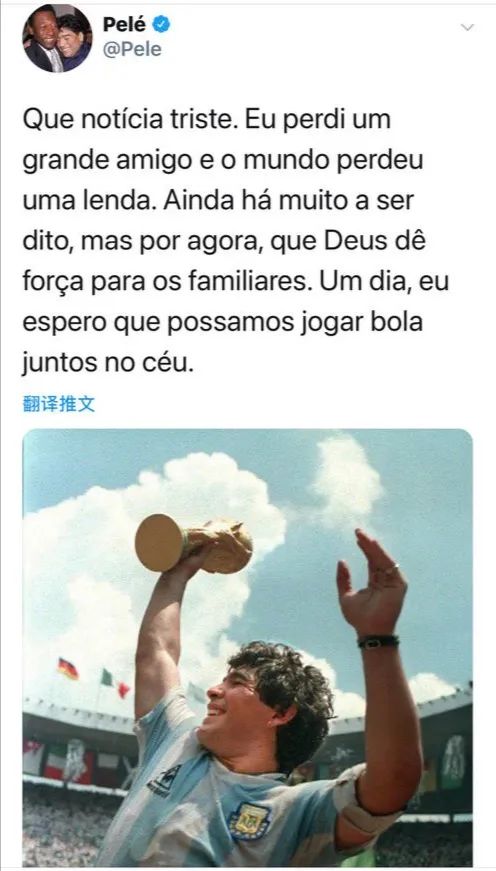Click the 翻译推文 translate tweet link

click(x=59, y=404)
